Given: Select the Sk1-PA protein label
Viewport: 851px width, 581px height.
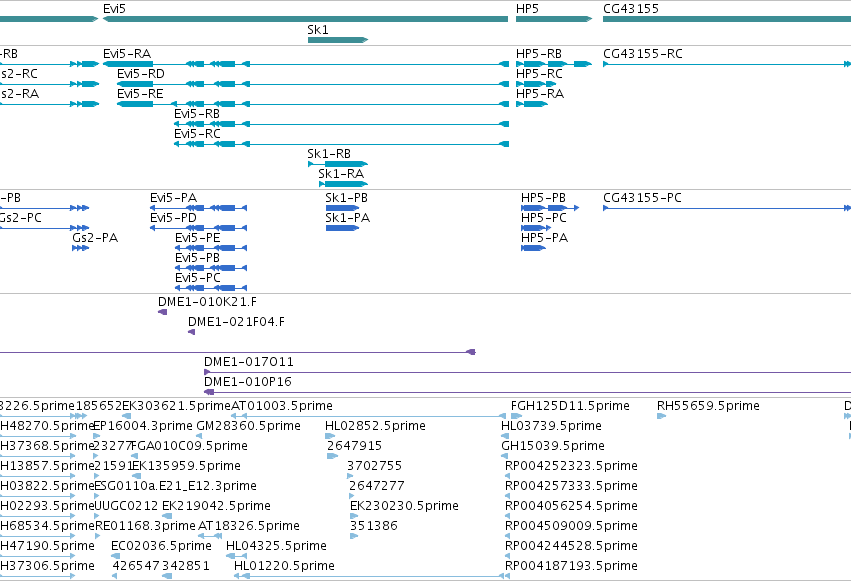Looking at the screenshot, I should coord(347,218).
